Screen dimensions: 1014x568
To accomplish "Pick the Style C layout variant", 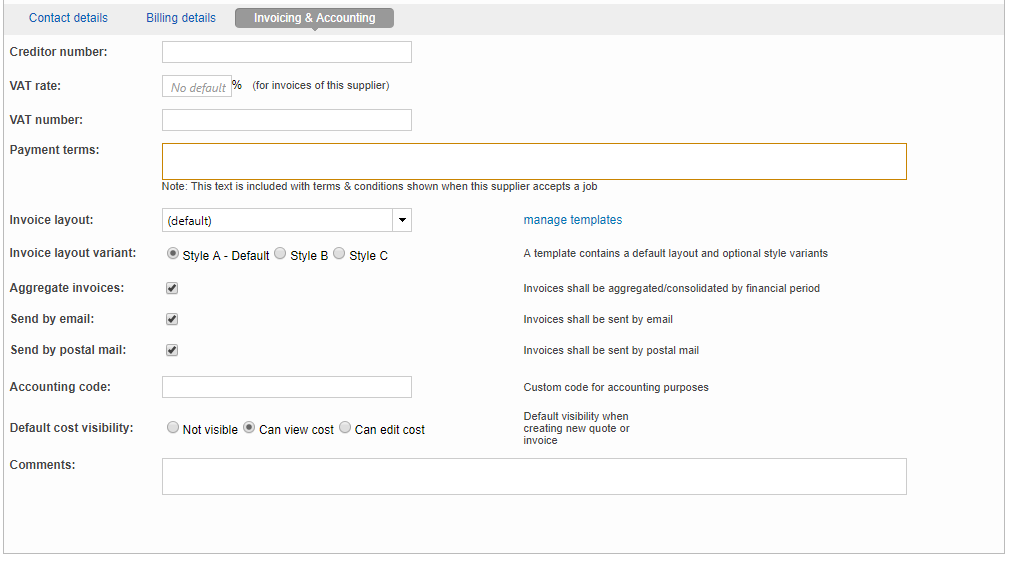I will tap(339, 254).
